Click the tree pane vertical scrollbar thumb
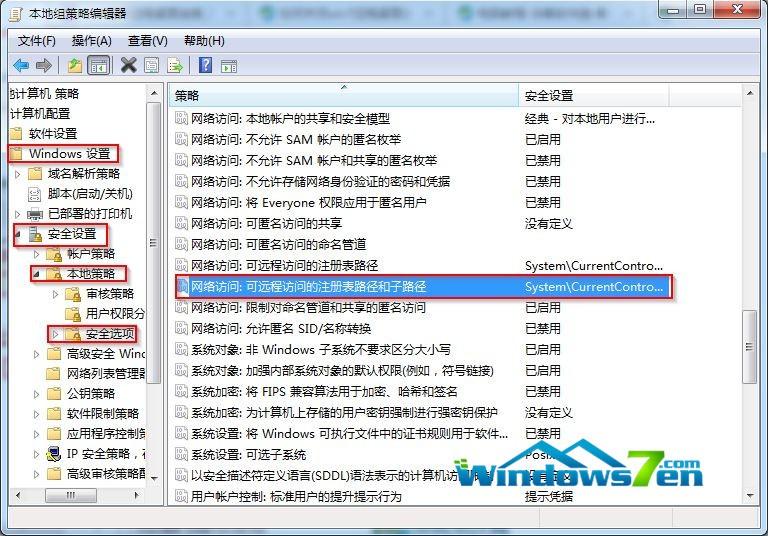768x536 pixels. click(x=154, y=243)
